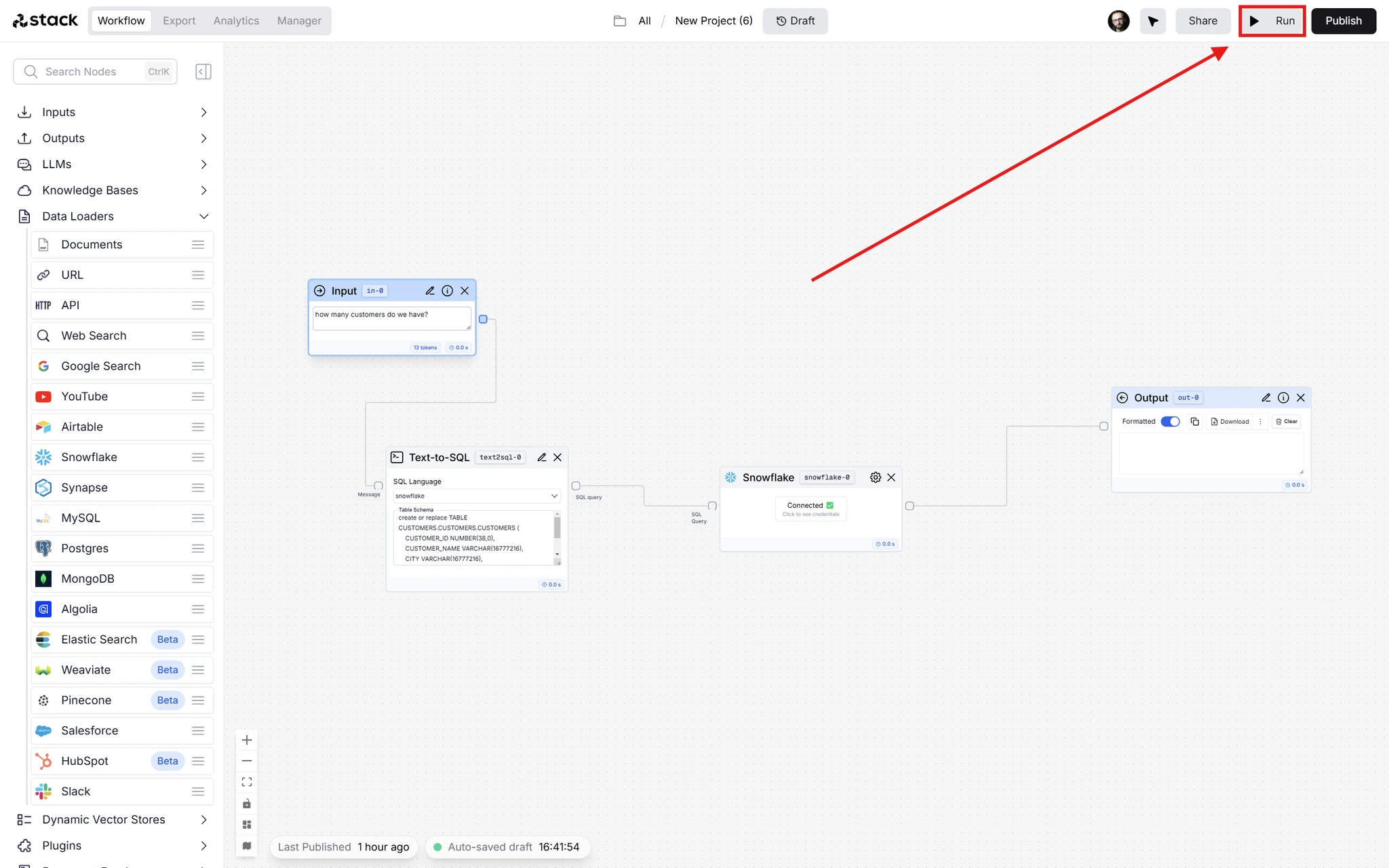1389x868 pixels.
Task: Collapse the Data Loaders category
Action: coord(113,216)
